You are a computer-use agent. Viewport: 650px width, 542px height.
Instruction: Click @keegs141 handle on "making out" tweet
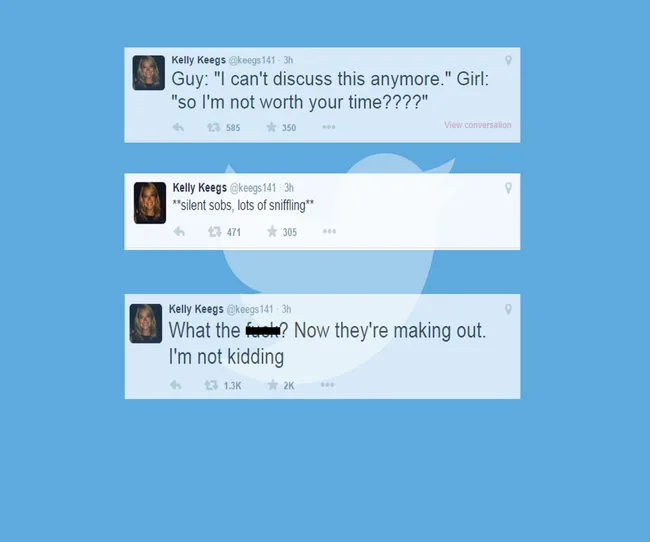250,309
